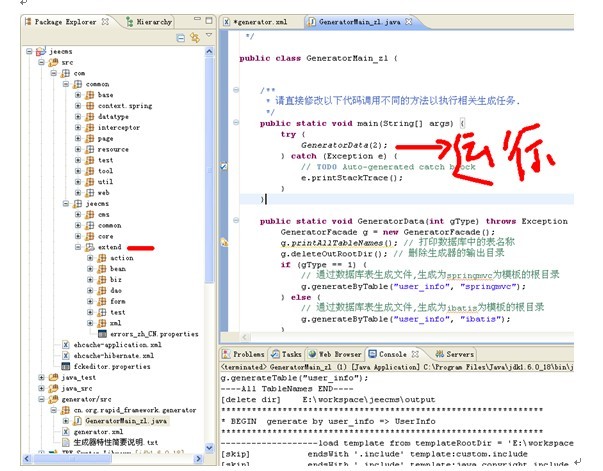Switch to the Hierarchy tab
This screenshot has width=603, height=471.
[x=149, y=22]
